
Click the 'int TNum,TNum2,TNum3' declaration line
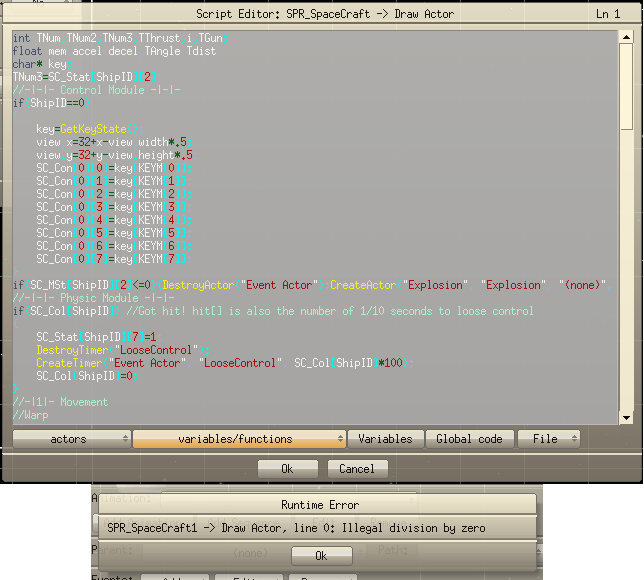click(x=121, y=38)
